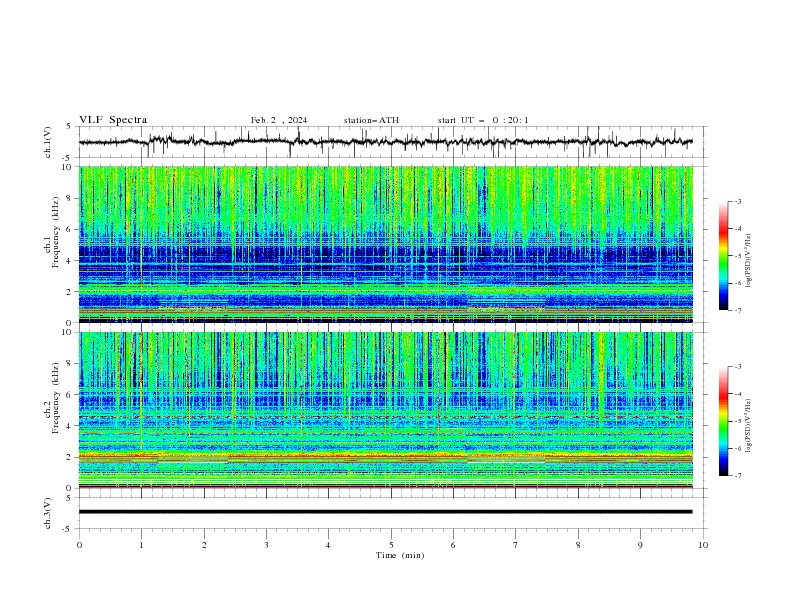
Task: Click the "station=ATH" label
Action: click(371, 120)
